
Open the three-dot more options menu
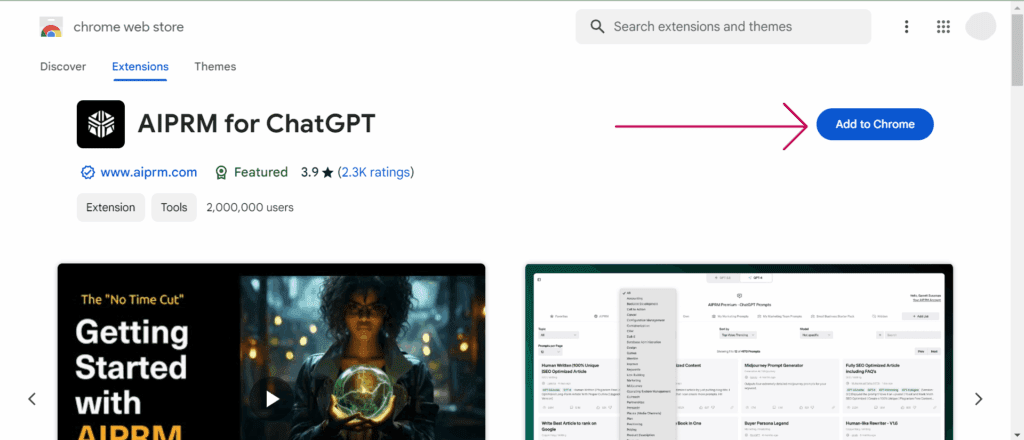click(x=907, y=27)
